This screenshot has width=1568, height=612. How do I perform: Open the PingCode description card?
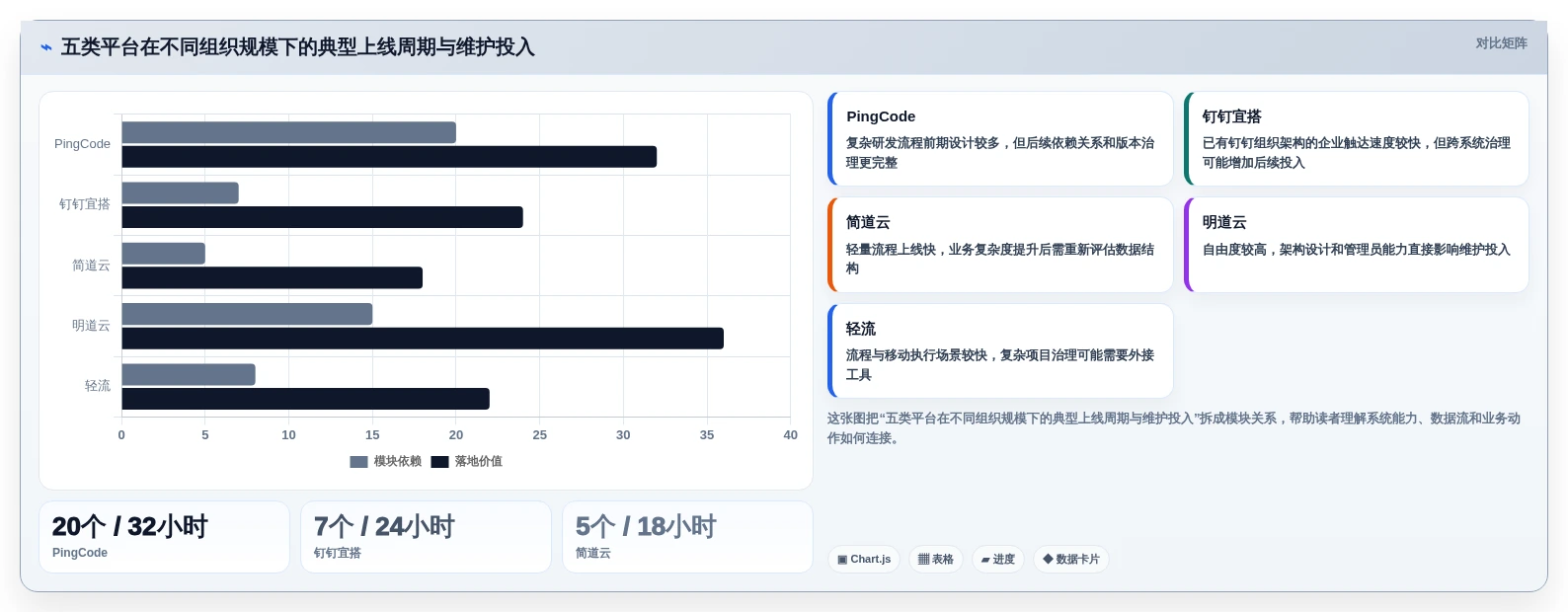1000,139
